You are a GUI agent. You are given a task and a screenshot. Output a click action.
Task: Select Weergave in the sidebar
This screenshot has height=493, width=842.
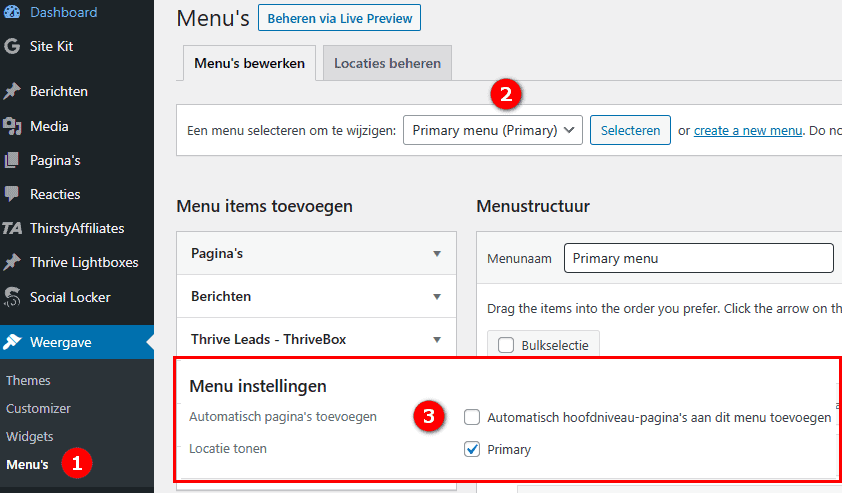pos(77,342)
